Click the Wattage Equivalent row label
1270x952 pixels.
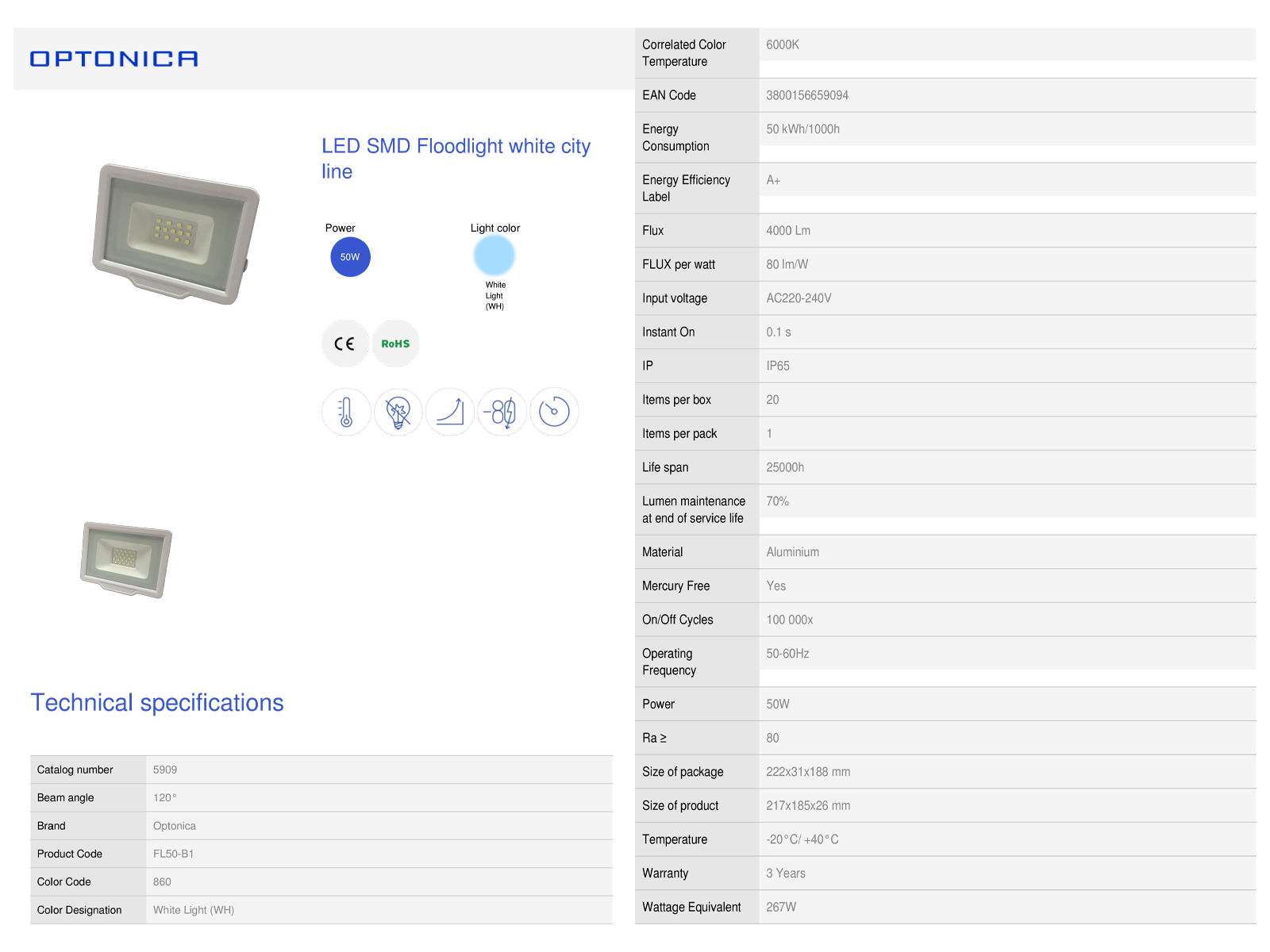(691, 907)
